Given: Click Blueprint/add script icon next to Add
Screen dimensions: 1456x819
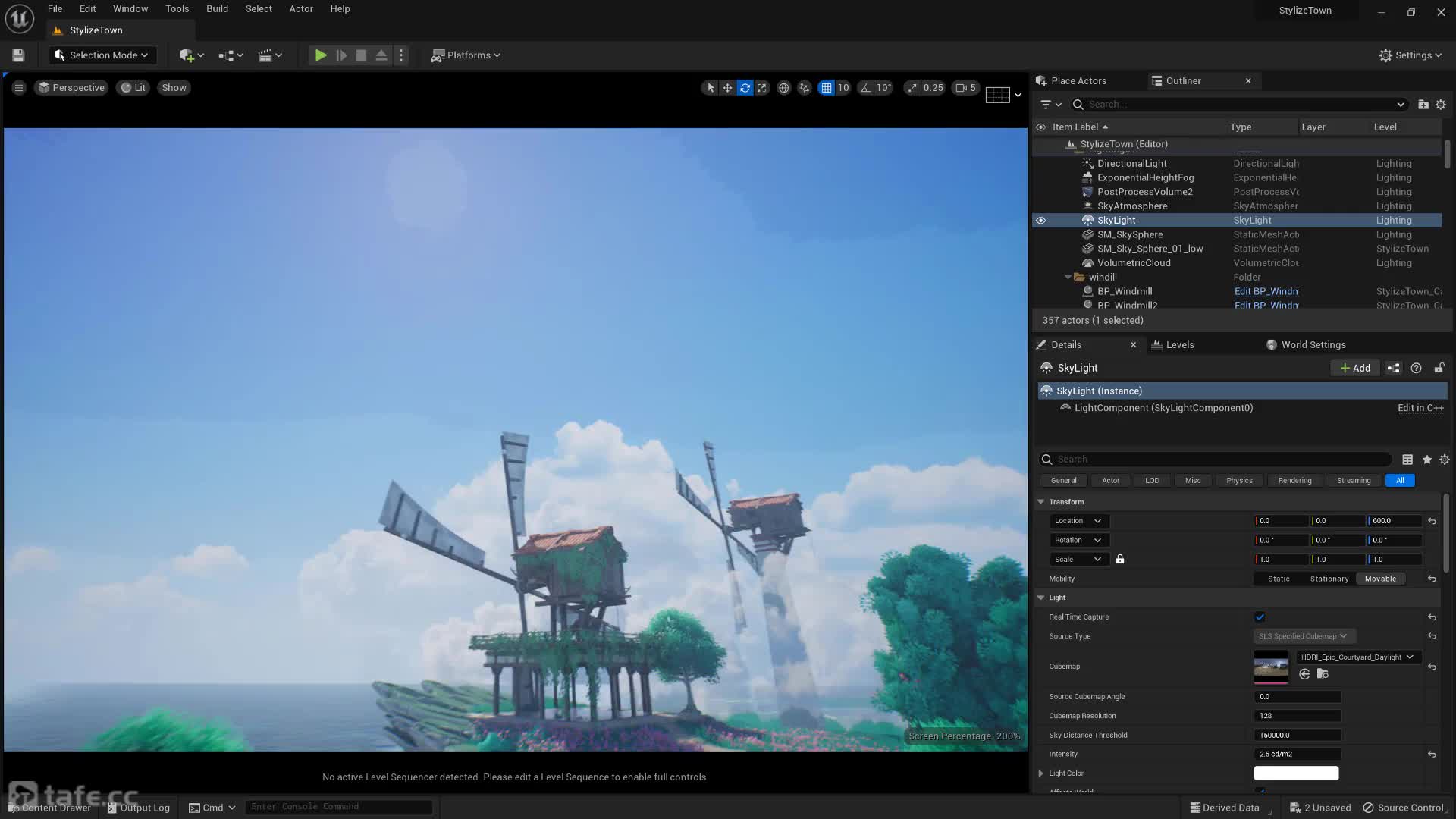Looking at the screenshot, I should pos(1394,368).
